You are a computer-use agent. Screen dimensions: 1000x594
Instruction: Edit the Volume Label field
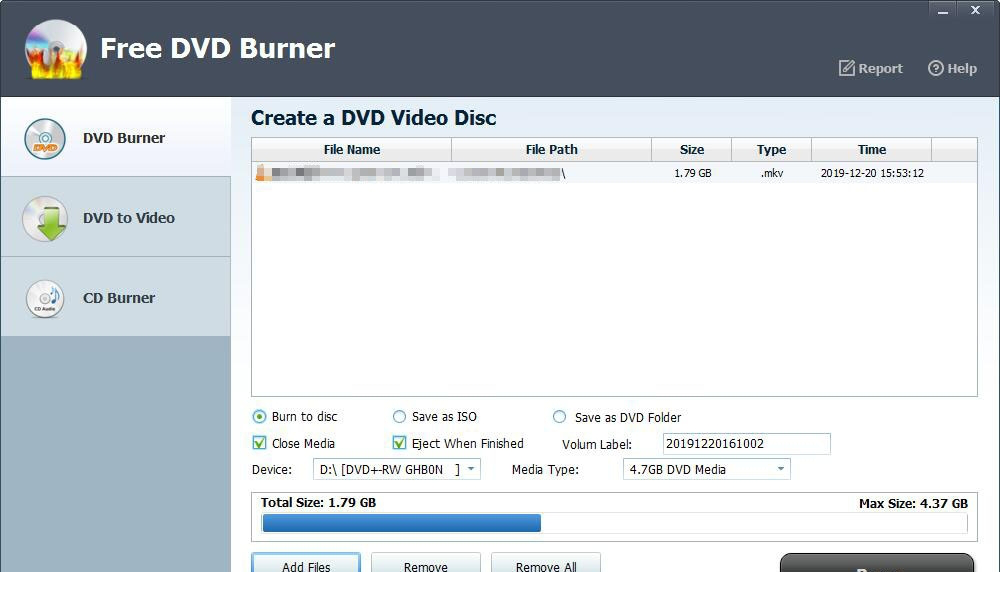click(x=744, y=443)
